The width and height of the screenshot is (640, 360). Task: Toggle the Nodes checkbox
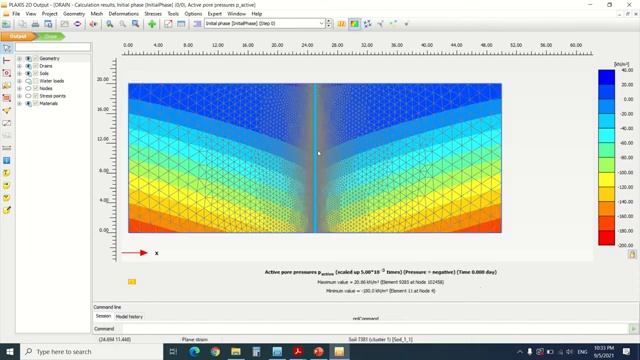tap(36, 88)
